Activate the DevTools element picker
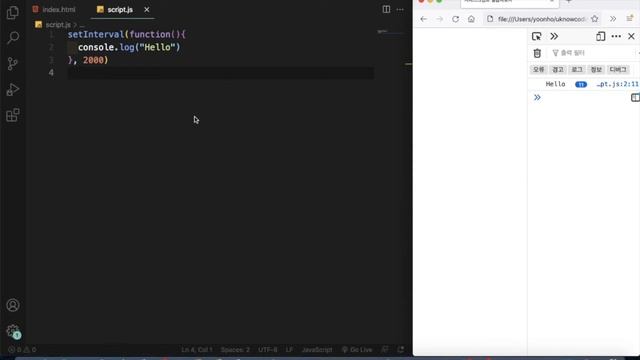Image resolution: width=640 pixels, height=360 pixels. 537,37
